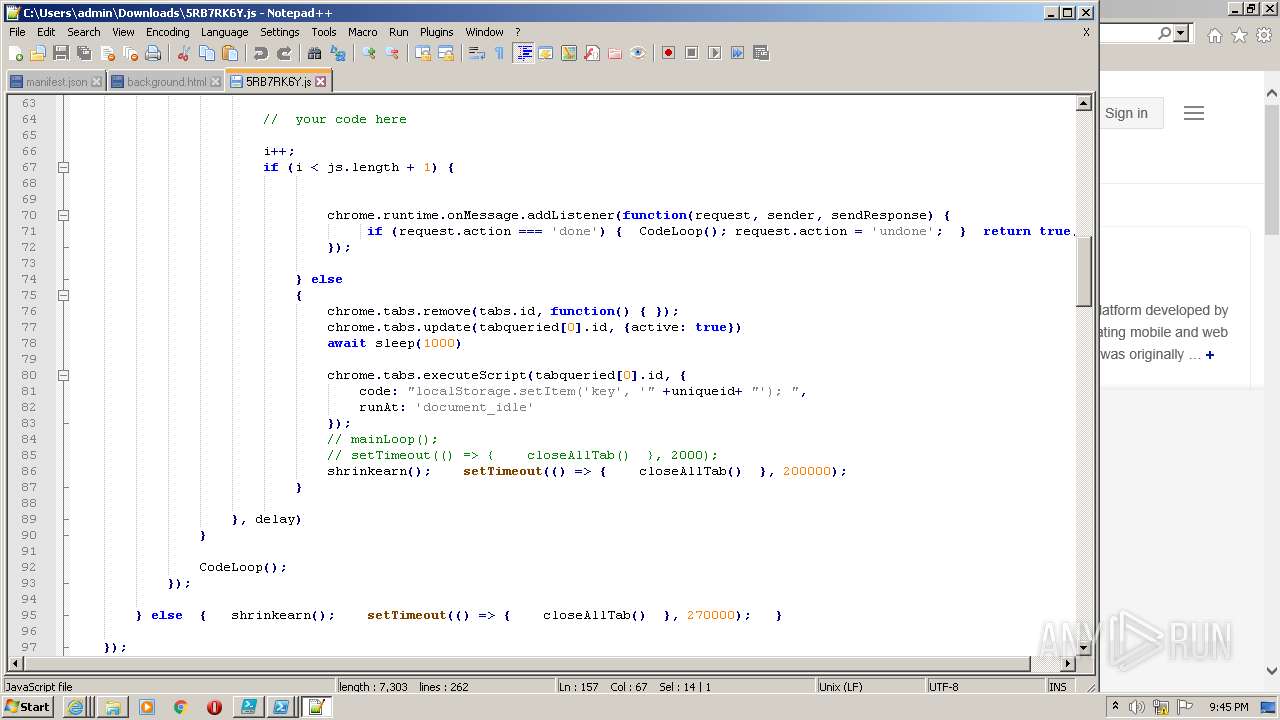Open the File menu
Viewport: 1280px width, 720px height.
coord(17,32)
